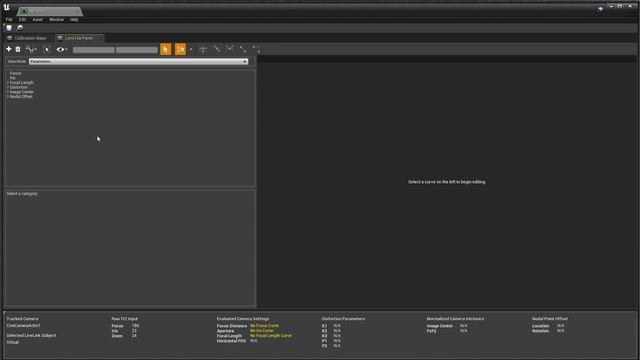Select the Nodal Offset category label

click(x=21, y=97)
